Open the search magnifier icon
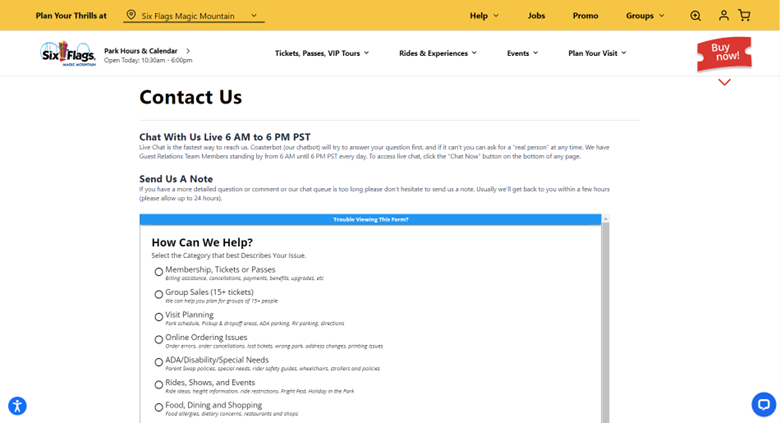Image resolution: width=780 pixels, height=423 pixels. 695,16
